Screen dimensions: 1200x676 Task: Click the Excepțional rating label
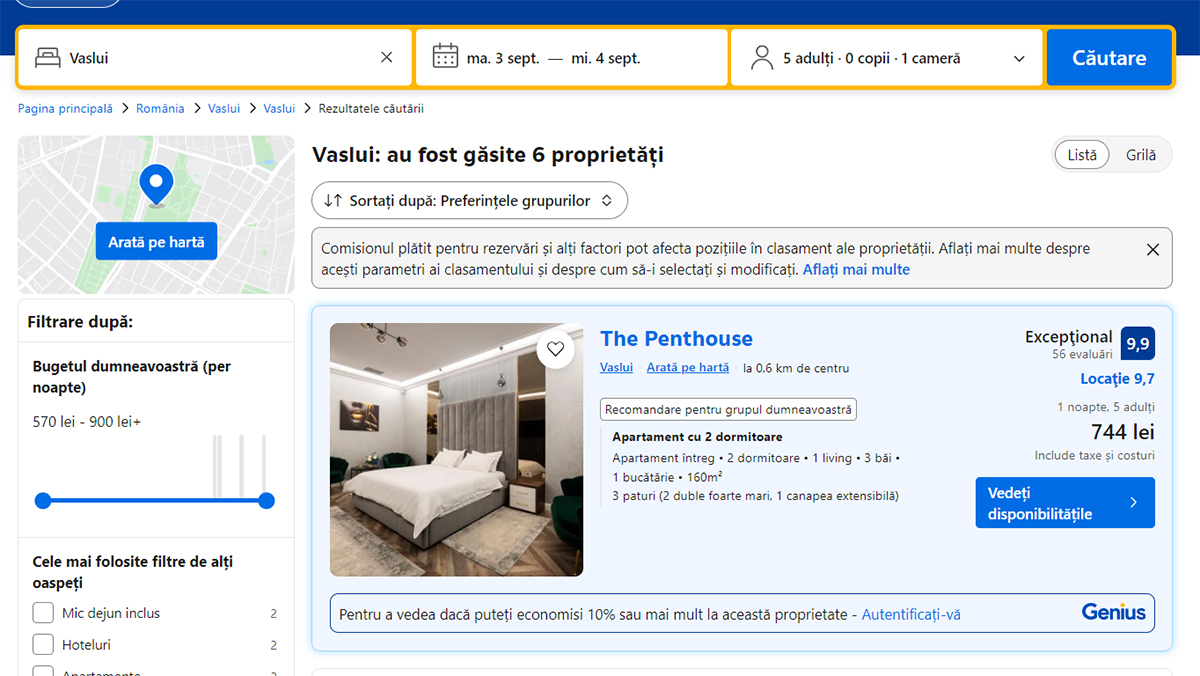pyautogui.click(x=1068, y=337)
